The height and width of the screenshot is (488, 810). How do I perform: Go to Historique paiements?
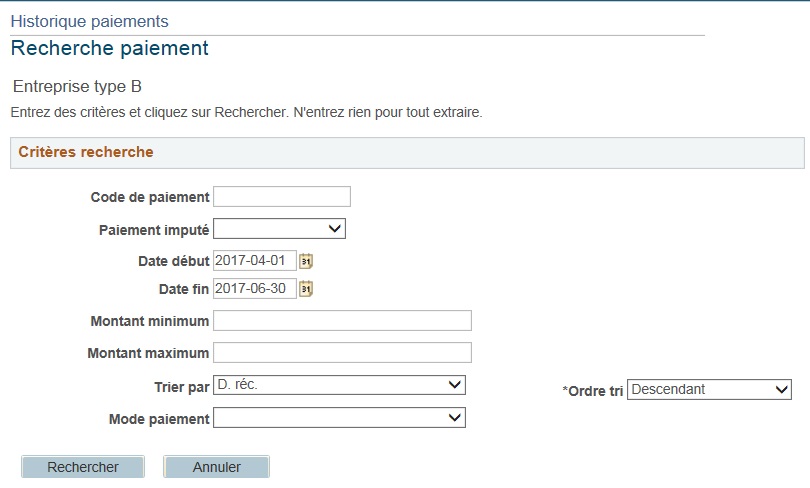[x=89, y=21]
